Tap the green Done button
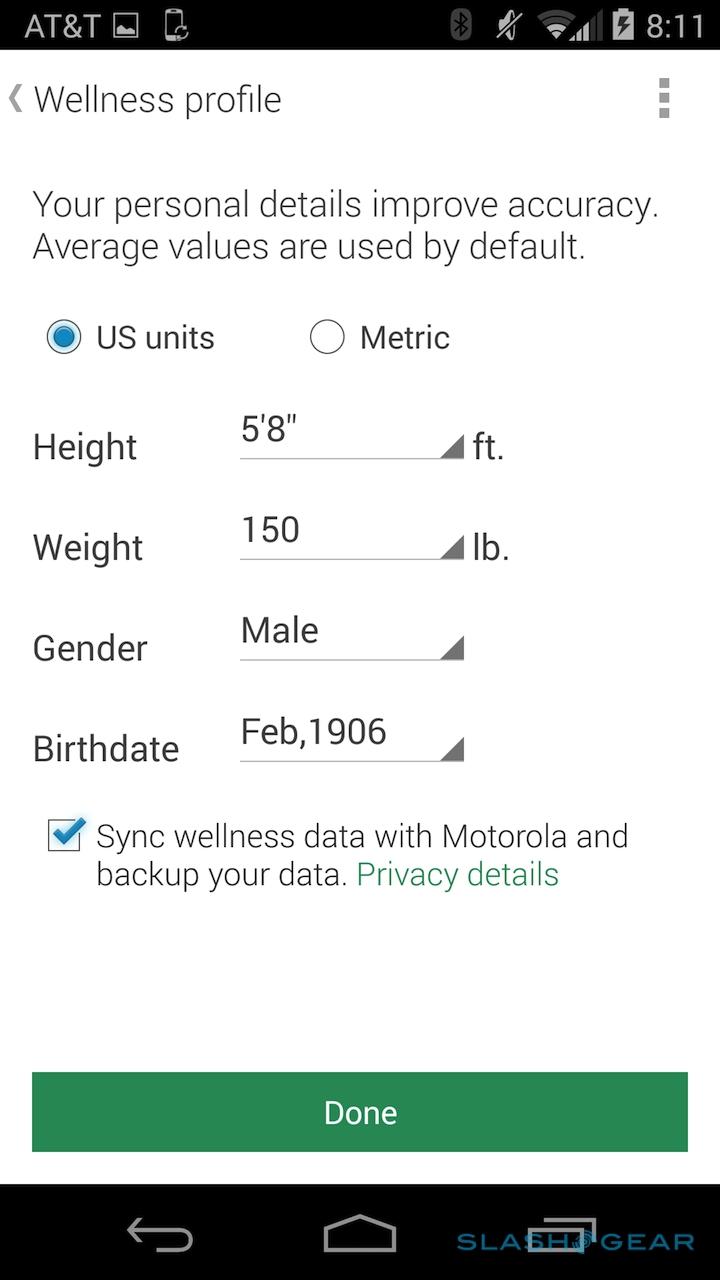 (360, 1112)
